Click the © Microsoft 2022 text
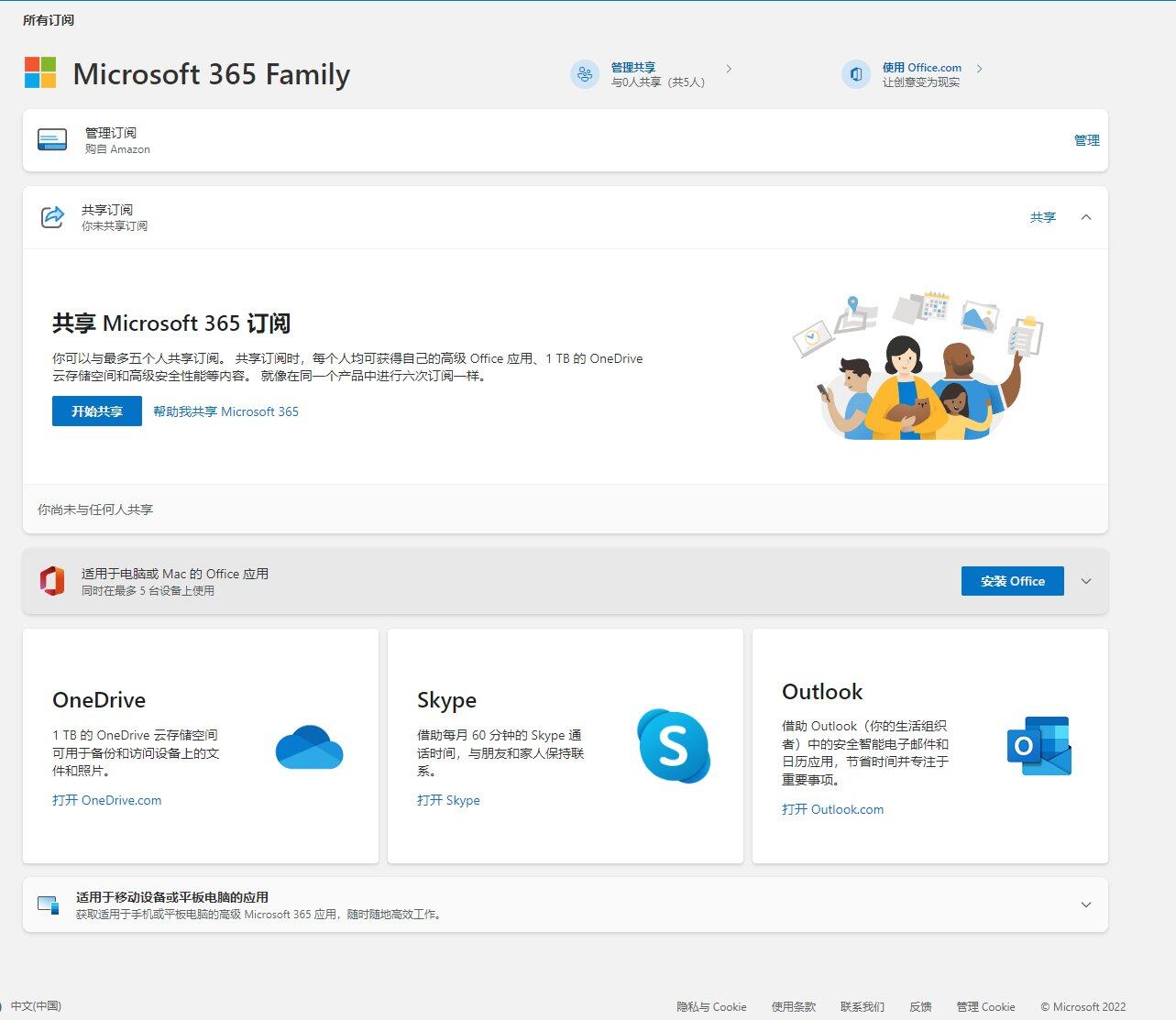 tap(1083, 1006)
